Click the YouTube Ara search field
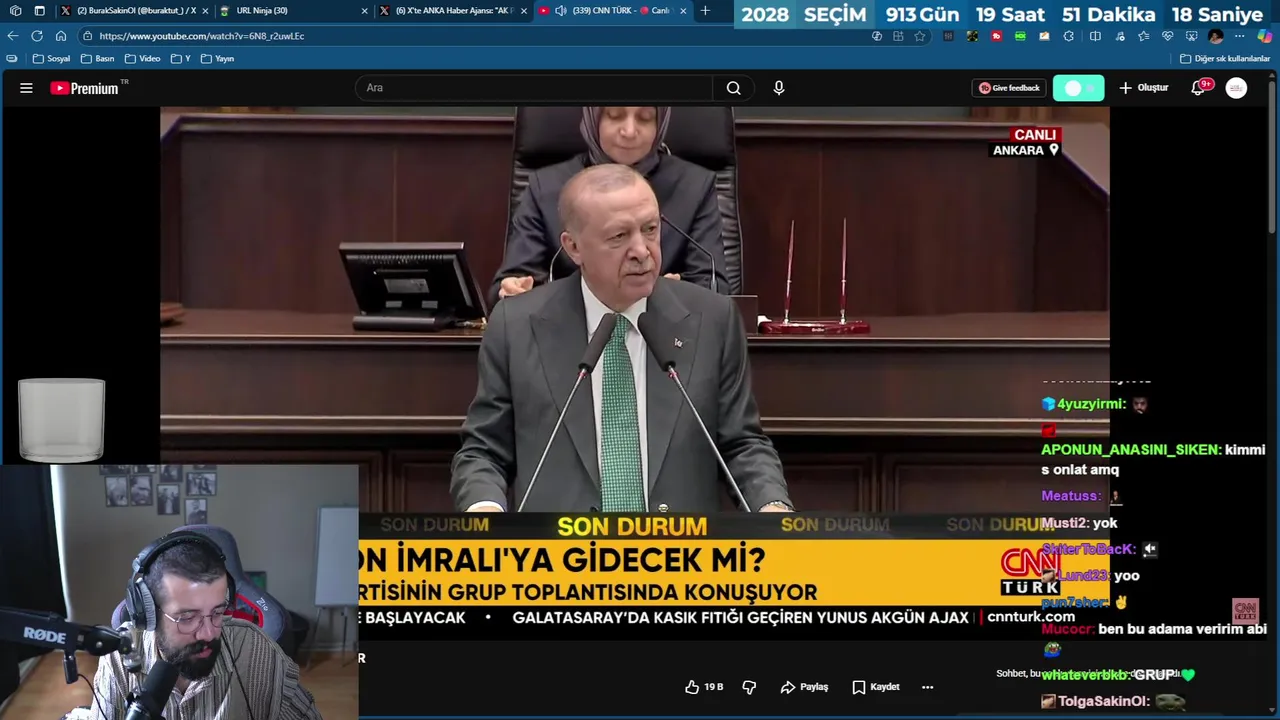The image size is (1280, 720). coord(534,88)
